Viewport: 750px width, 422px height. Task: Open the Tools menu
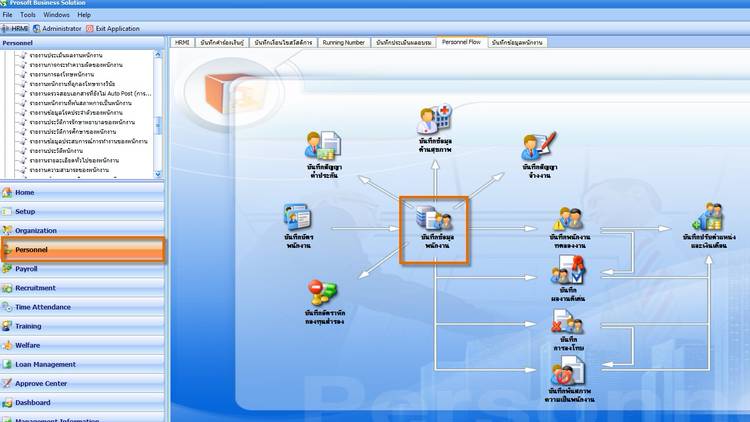28,15
